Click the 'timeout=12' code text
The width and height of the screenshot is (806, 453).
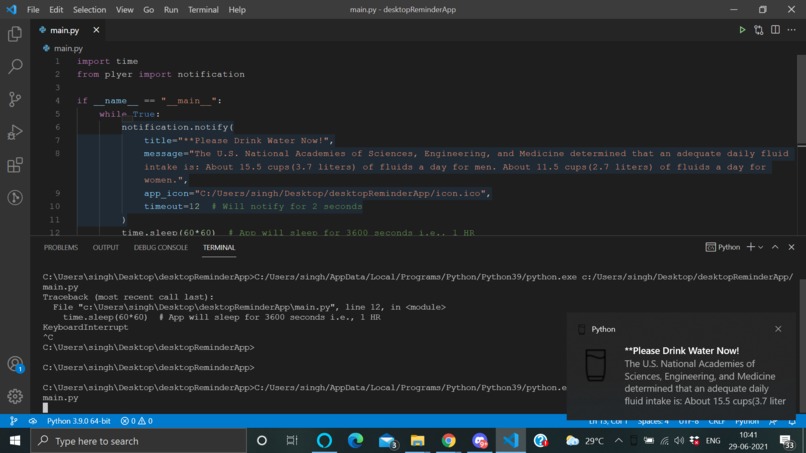click(x=172, y=206)
